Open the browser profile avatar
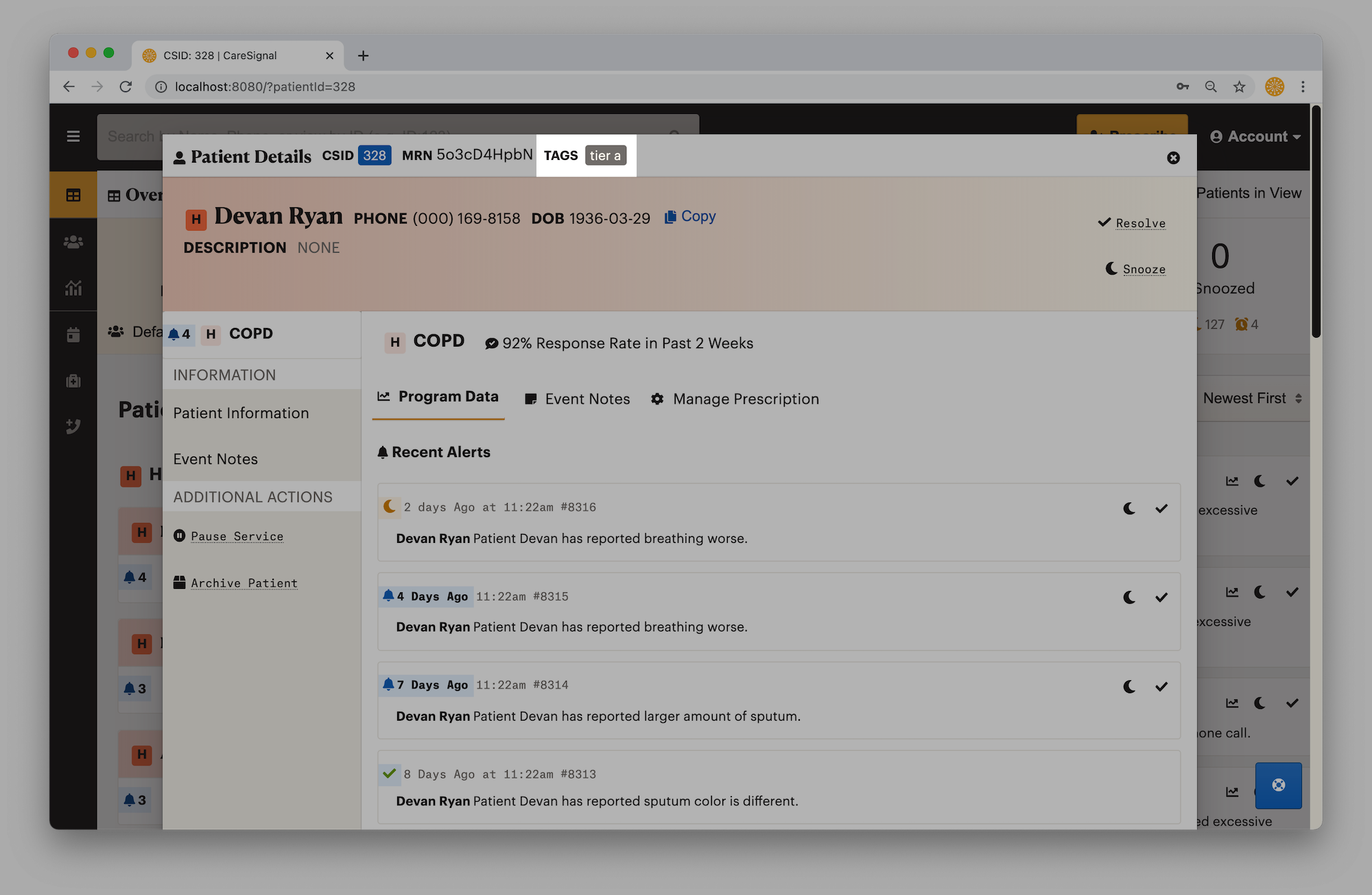This screenshot has height=895, width=1372. coord(1275,86)
